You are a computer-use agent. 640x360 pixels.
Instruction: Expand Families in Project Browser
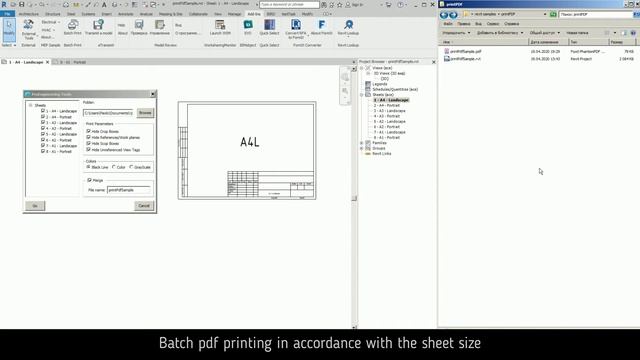point(362,143)
